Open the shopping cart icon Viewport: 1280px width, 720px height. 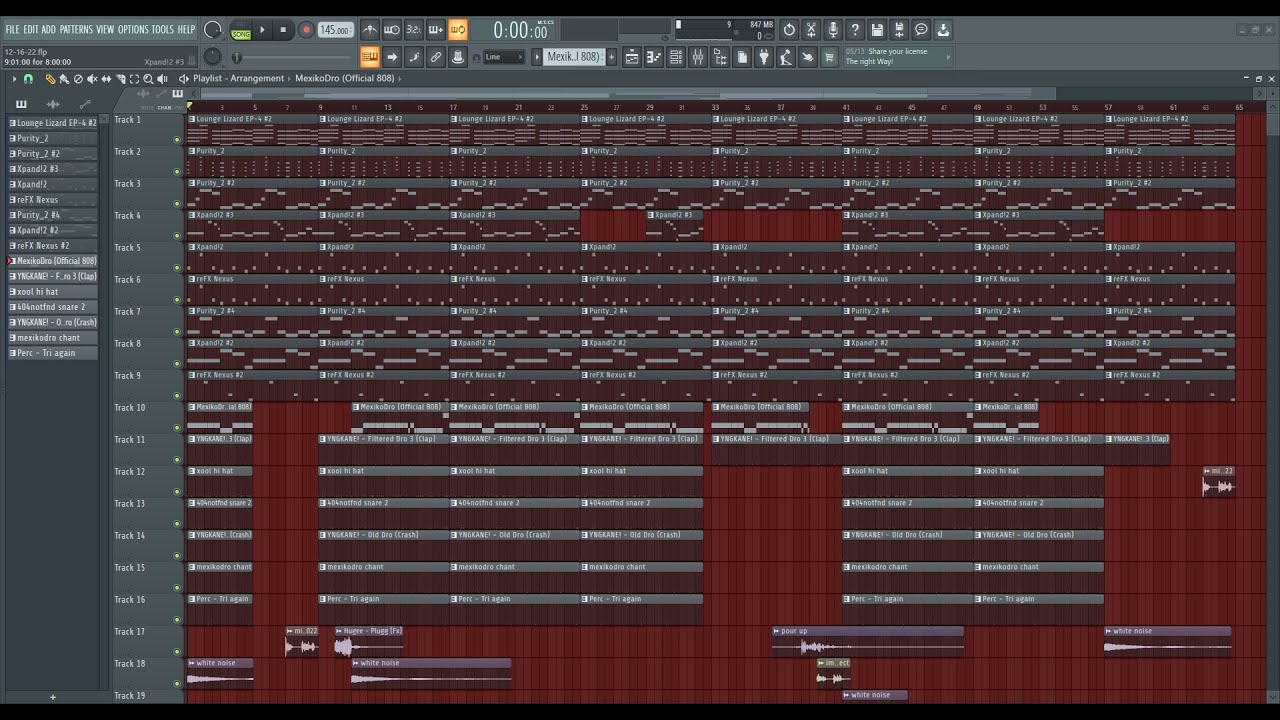pos(829,57)
